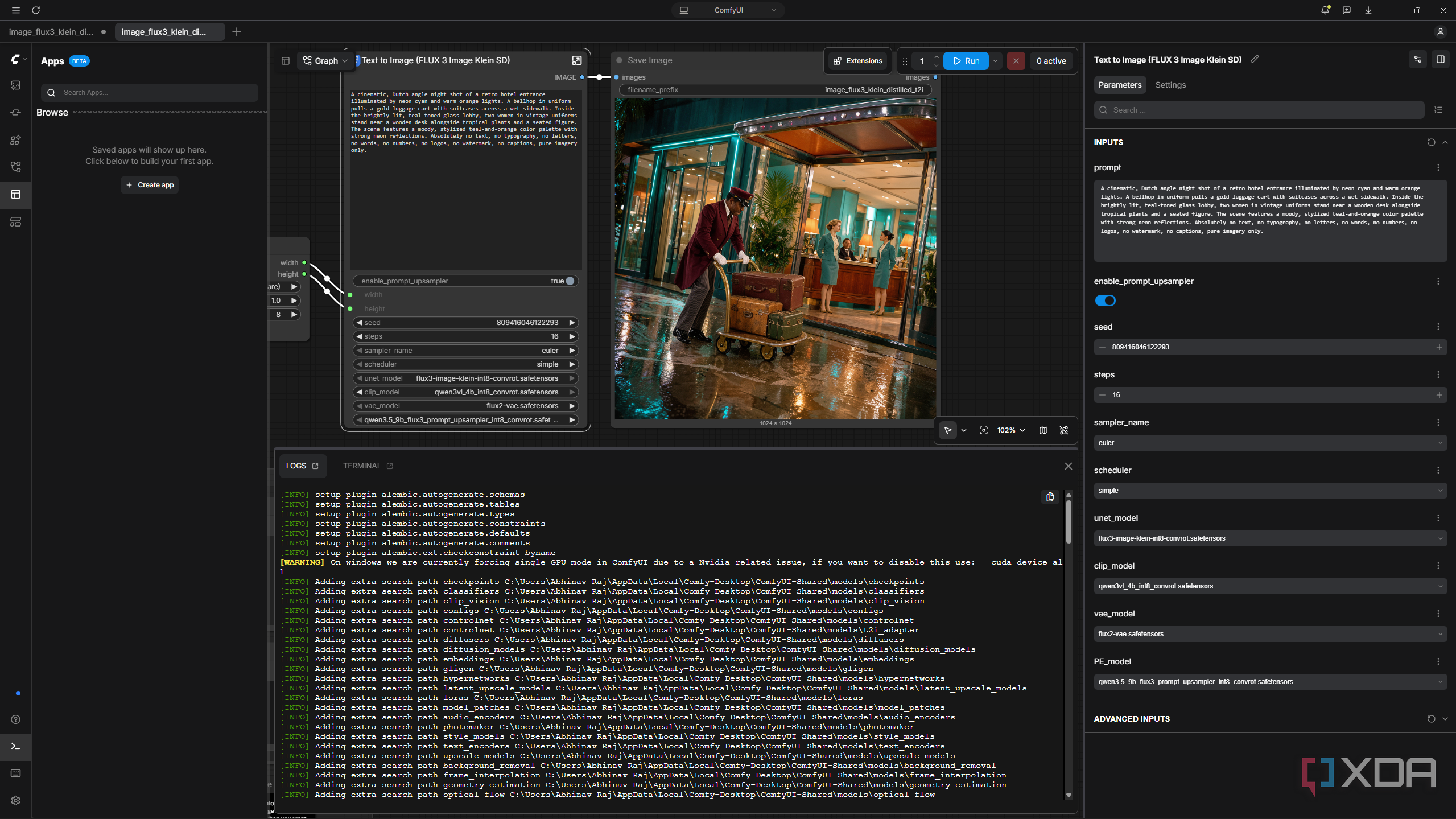Open the Run button options arrow
Screen dimensions: 1456x819
[x=996, y=61]
